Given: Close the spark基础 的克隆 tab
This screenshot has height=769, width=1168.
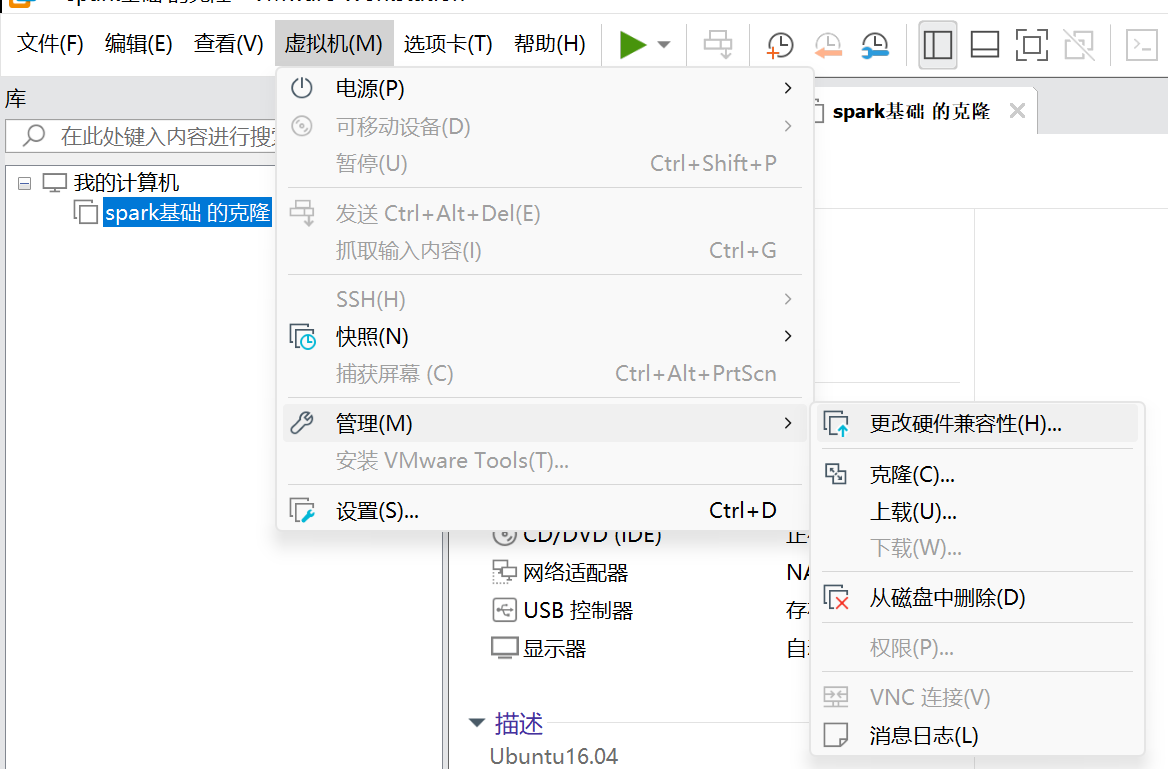Looking at the screenshot, I should tap(1017, 111).
